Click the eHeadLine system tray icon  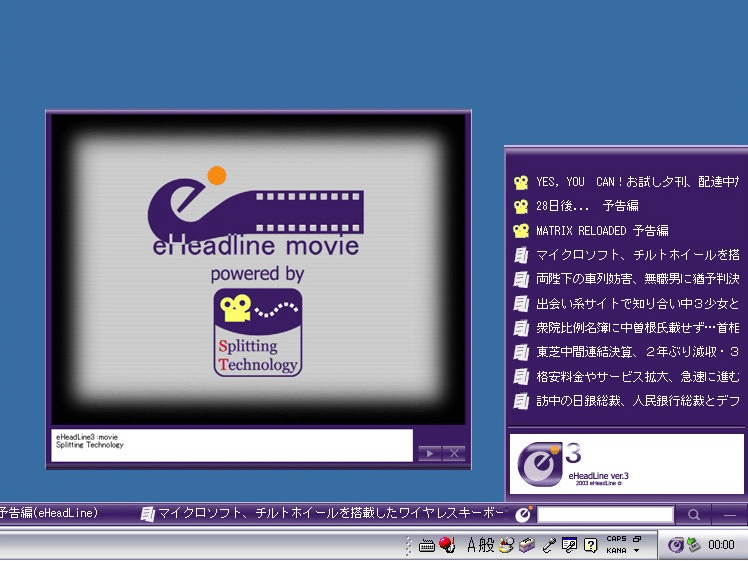(x=675, y=545)
